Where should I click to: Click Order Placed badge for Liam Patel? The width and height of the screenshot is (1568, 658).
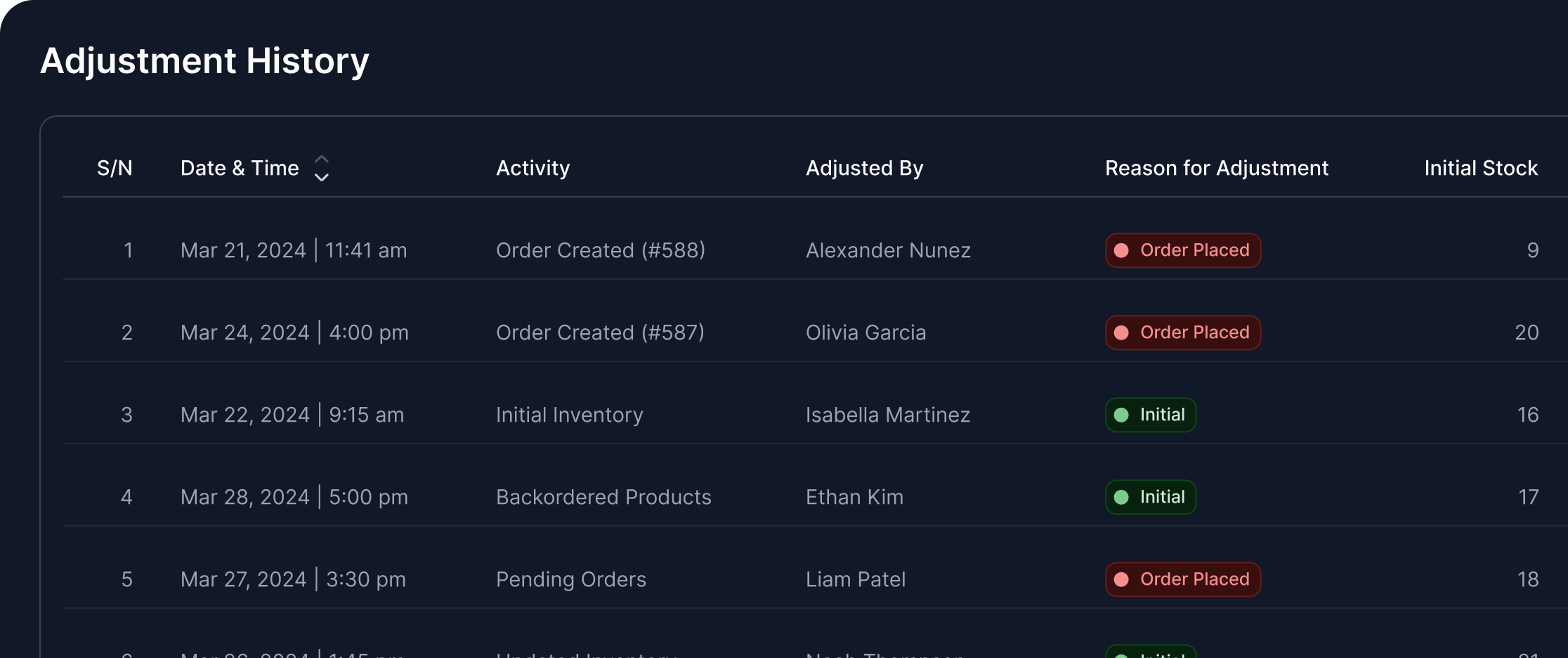[1182, 579]
